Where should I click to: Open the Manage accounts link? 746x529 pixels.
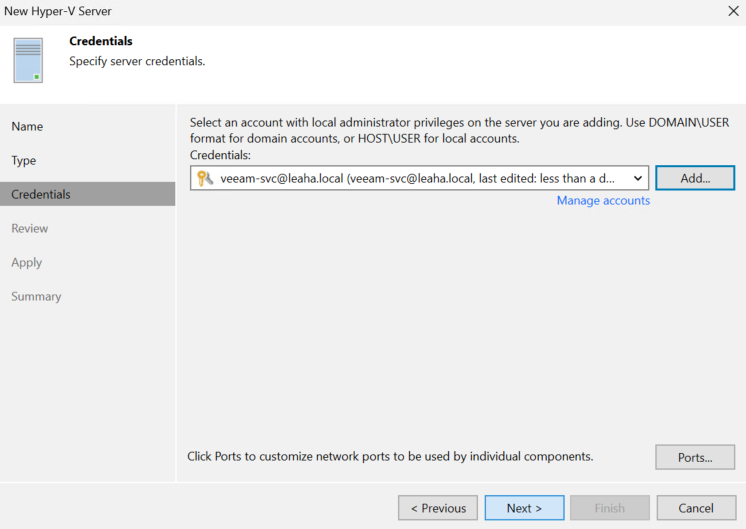point(603,201)
